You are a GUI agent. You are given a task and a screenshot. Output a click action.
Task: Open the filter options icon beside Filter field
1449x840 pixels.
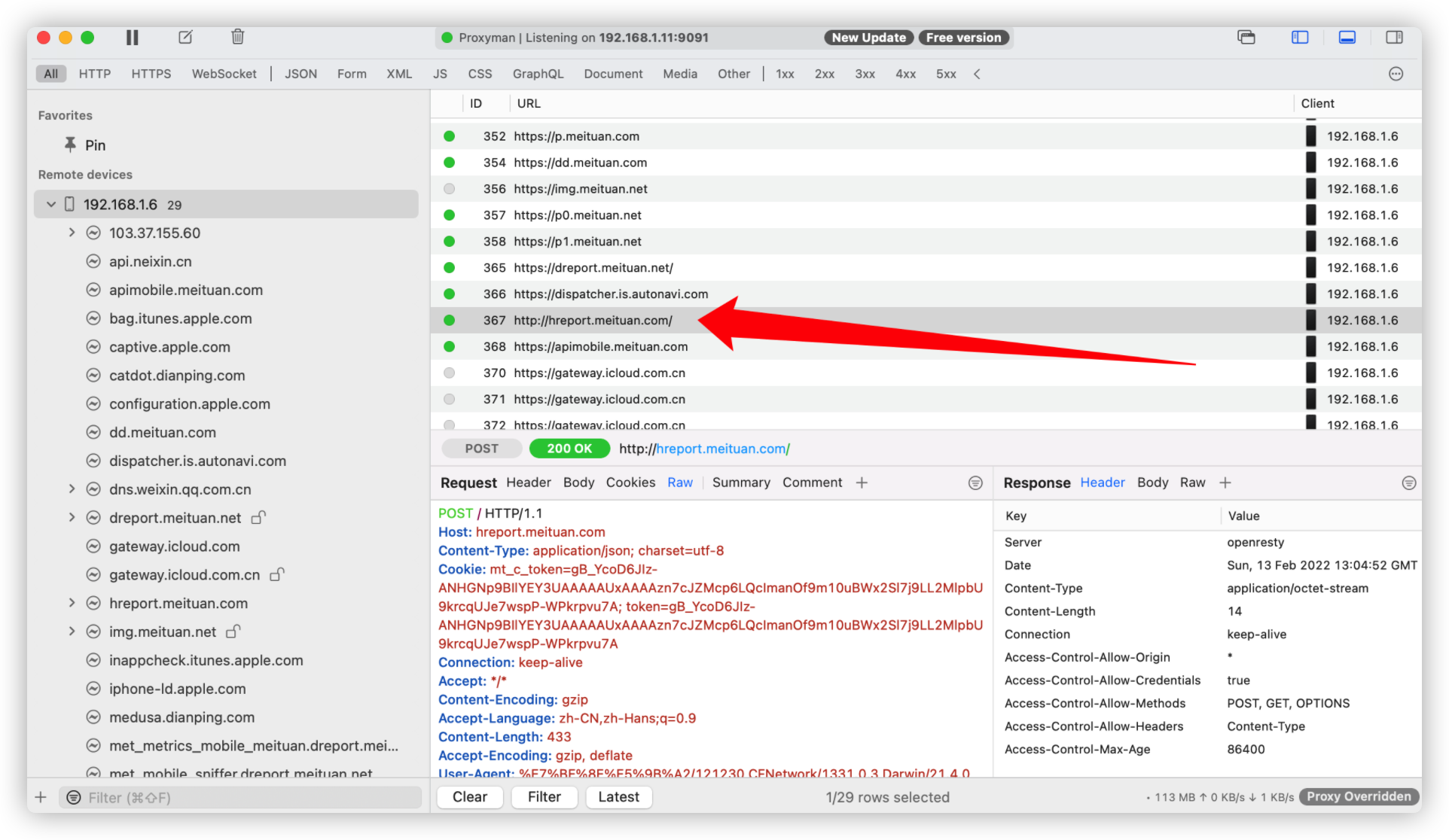coord(74,797)
